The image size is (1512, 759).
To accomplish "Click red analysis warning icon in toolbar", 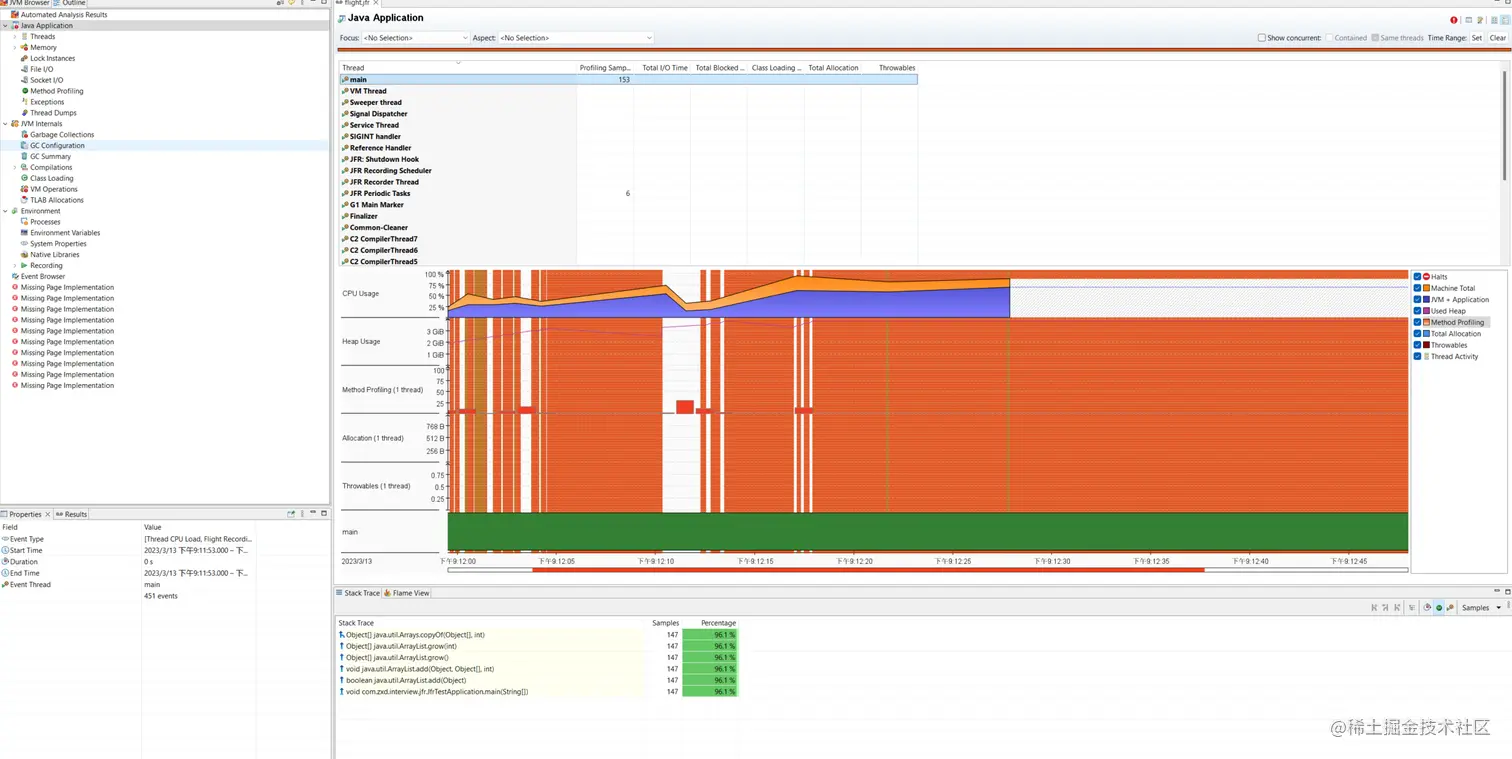I will tap(1454, 20).
